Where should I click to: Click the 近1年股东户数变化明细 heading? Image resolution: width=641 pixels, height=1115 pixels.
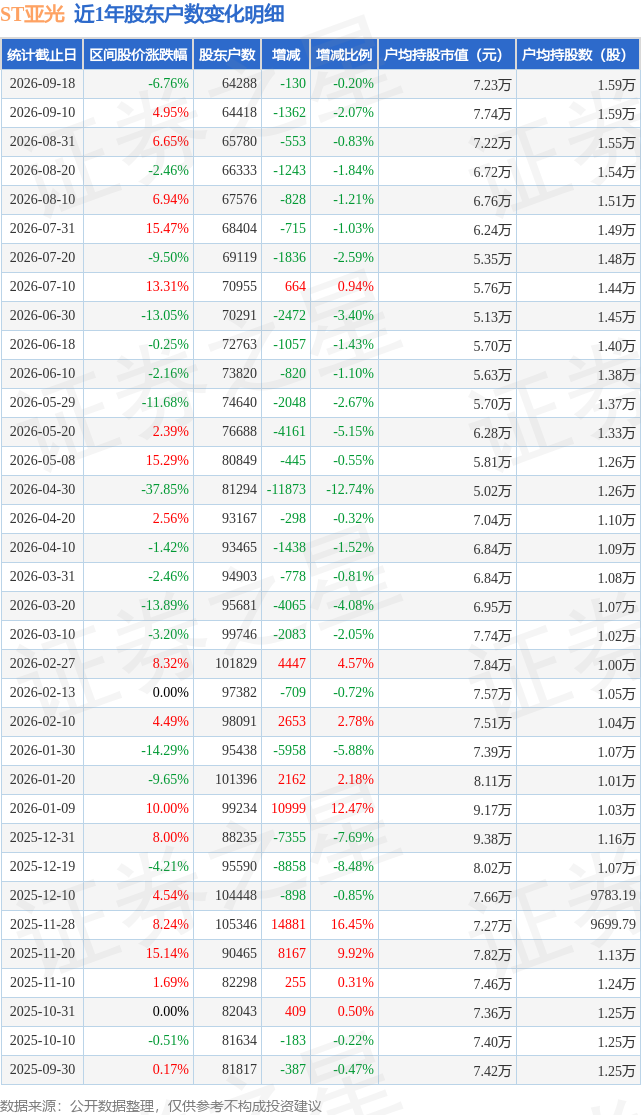(x=179, y=14)
